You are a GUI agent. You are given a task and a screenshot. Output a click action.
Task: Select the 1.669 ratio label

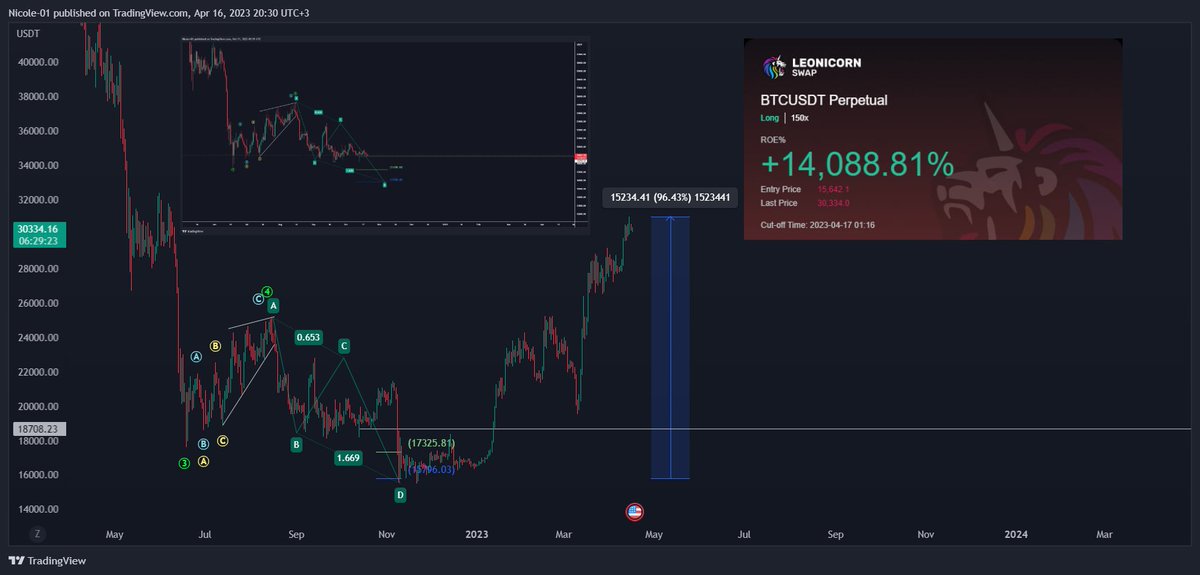[348, 458]
